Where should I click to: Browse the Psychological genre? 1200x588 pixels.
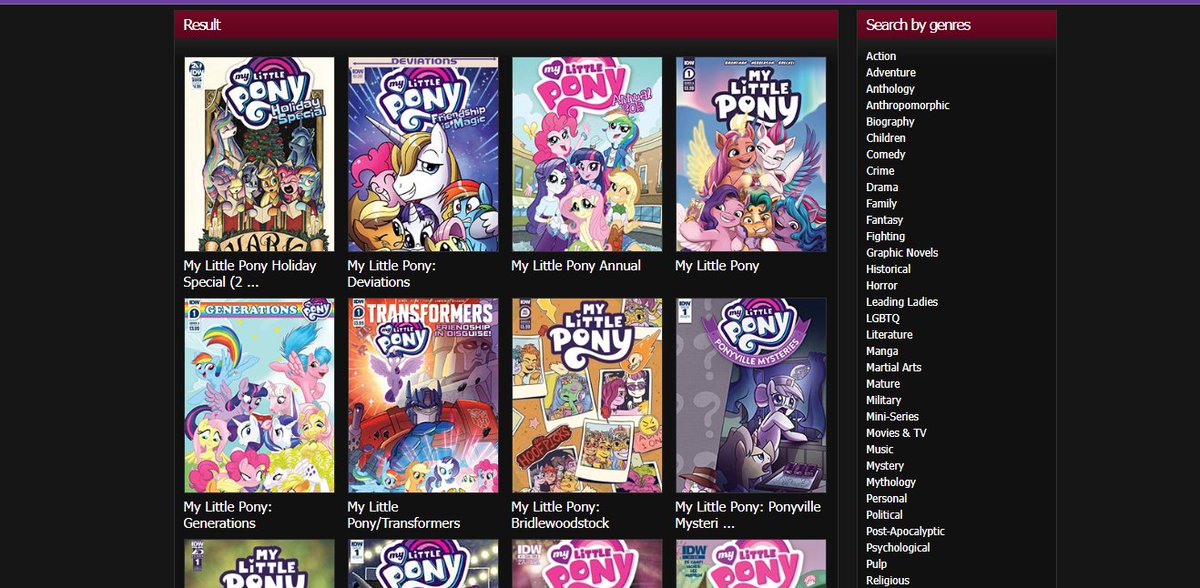(898, 548)
